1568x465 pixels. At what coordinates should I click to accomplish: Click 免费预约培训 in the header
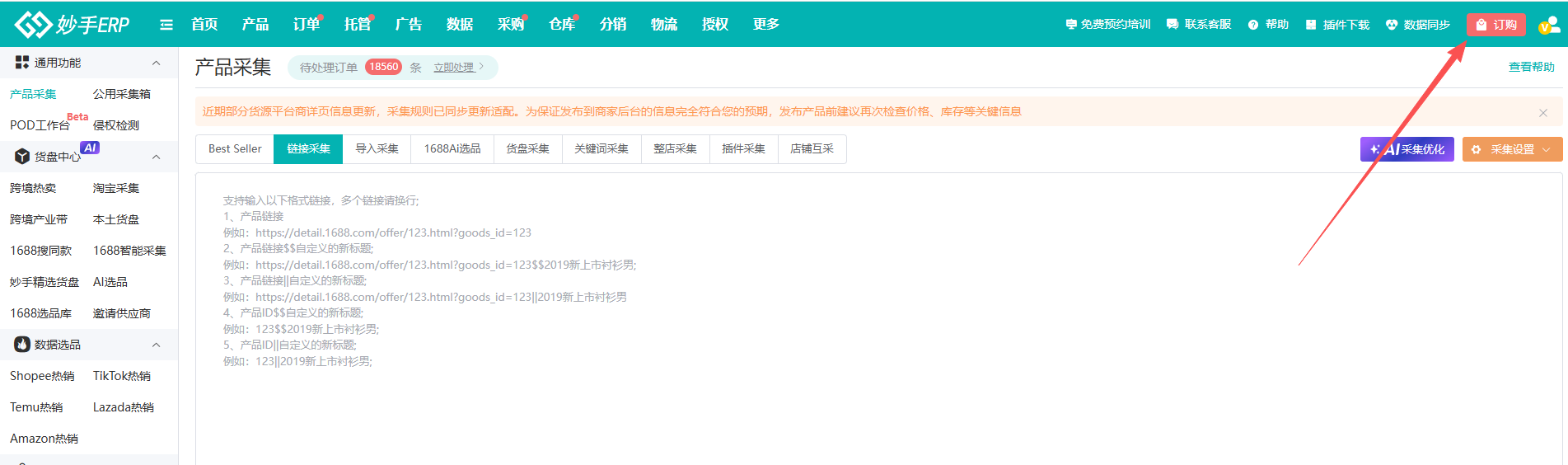tap(1108, 25)
